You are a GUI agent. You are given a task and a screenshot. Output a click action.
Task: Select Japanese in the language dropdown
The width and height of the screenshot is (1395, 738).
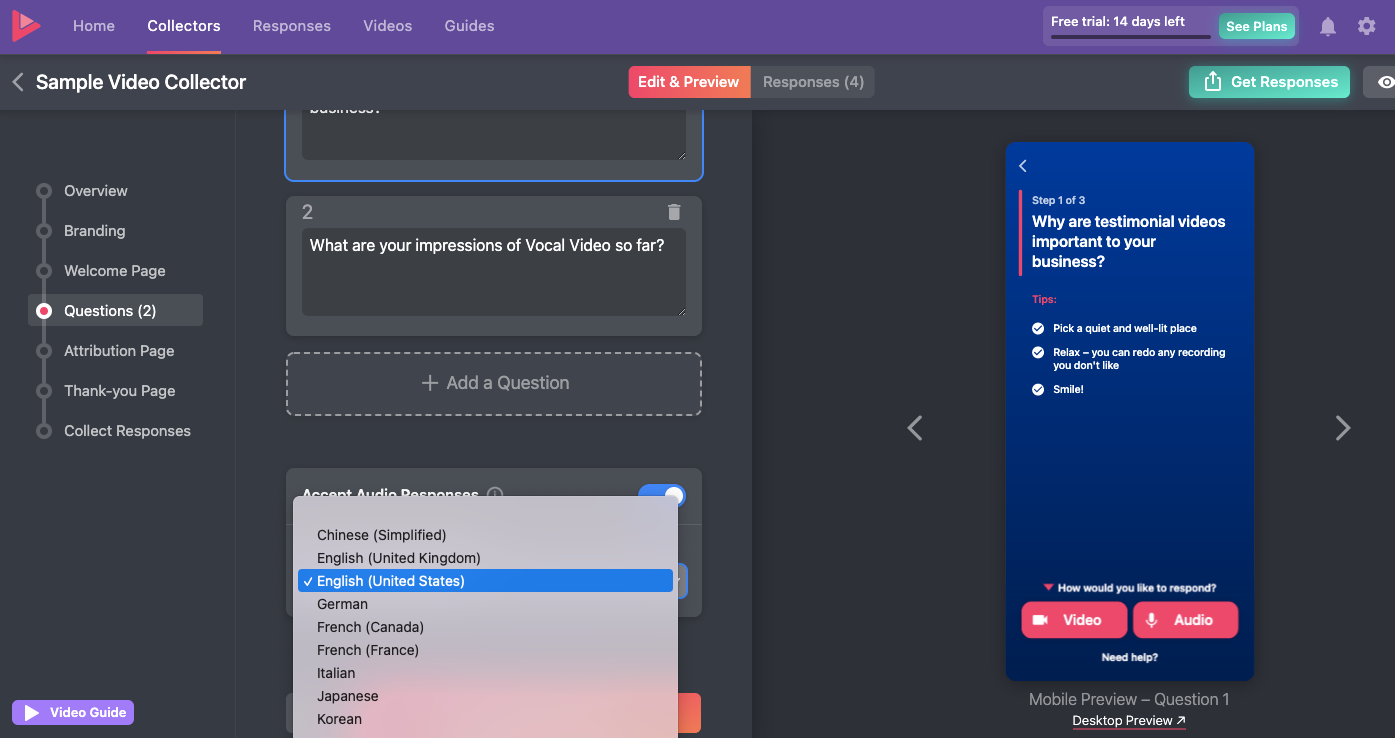point(347,696)
